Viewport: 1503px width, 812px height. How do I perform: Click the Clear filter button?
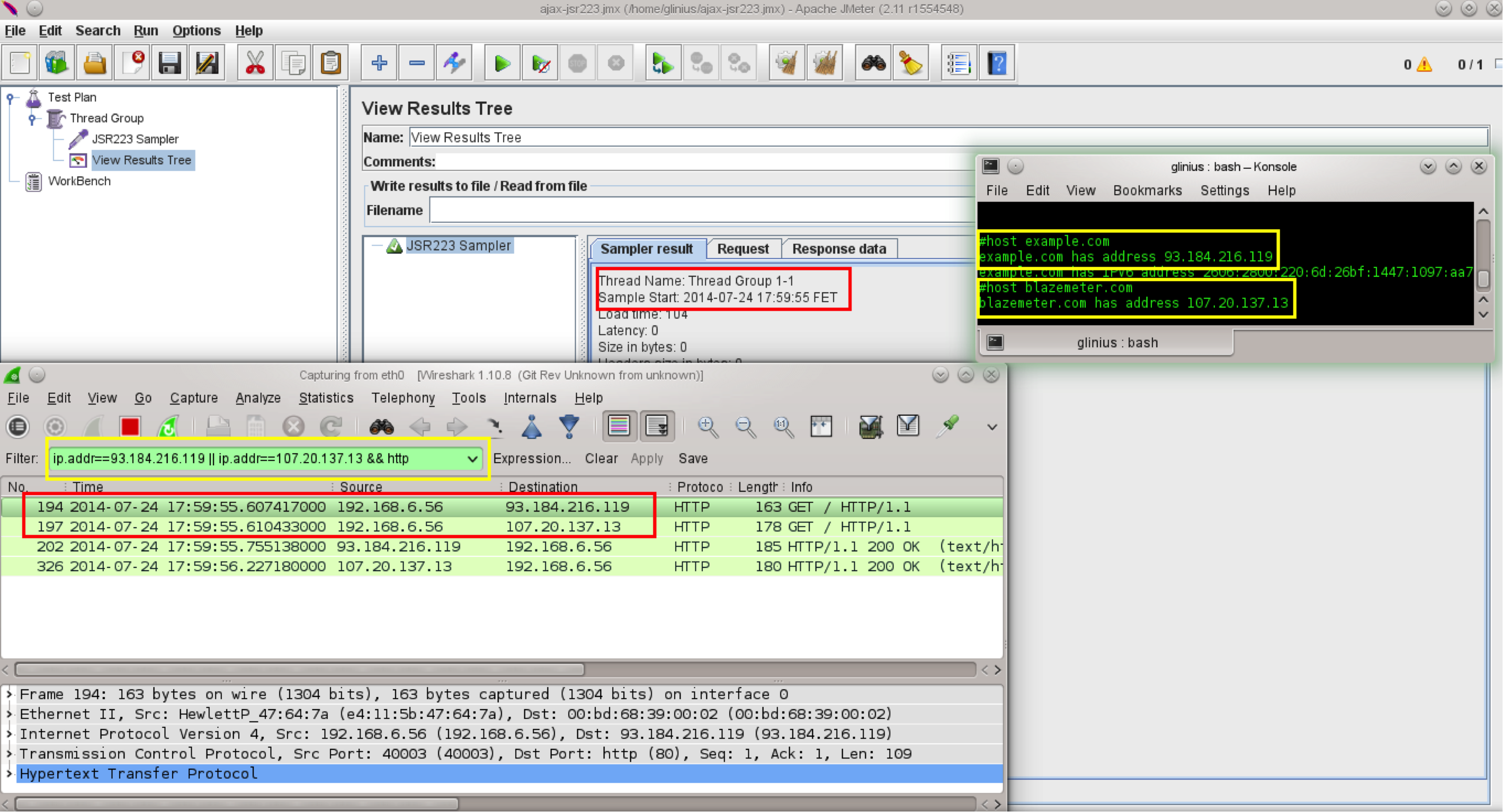(601, 459)
